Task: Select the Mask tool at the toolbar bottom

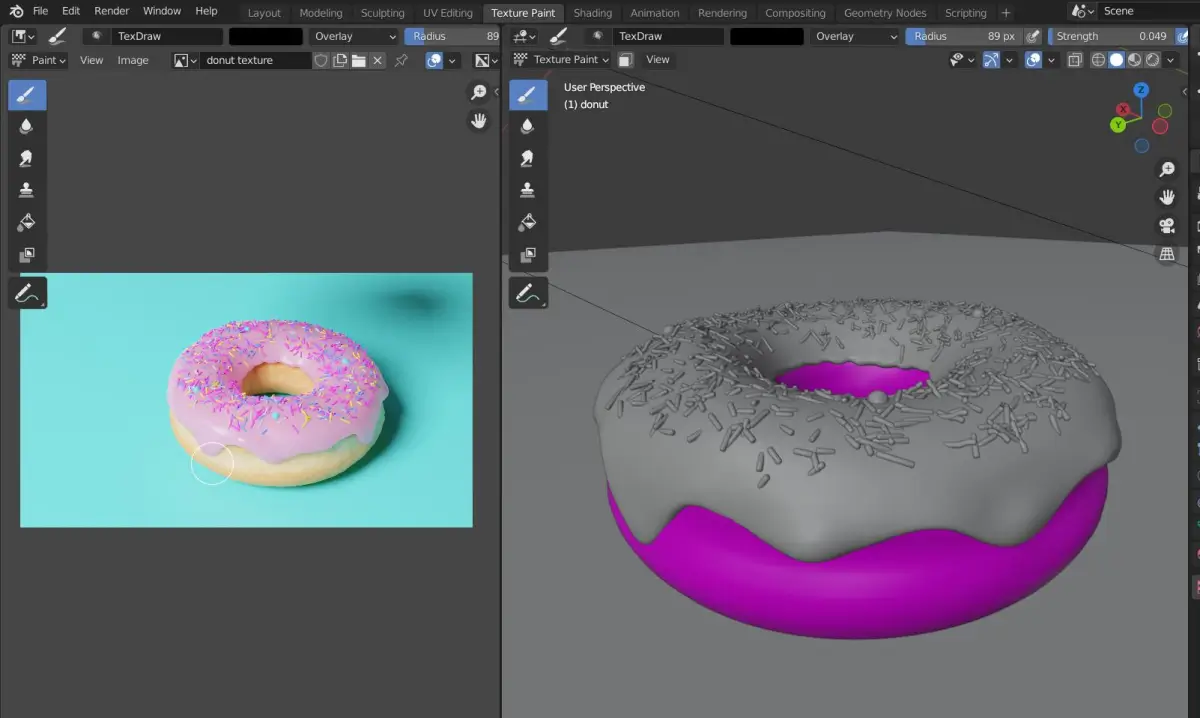Action: [x=27, y=255]
